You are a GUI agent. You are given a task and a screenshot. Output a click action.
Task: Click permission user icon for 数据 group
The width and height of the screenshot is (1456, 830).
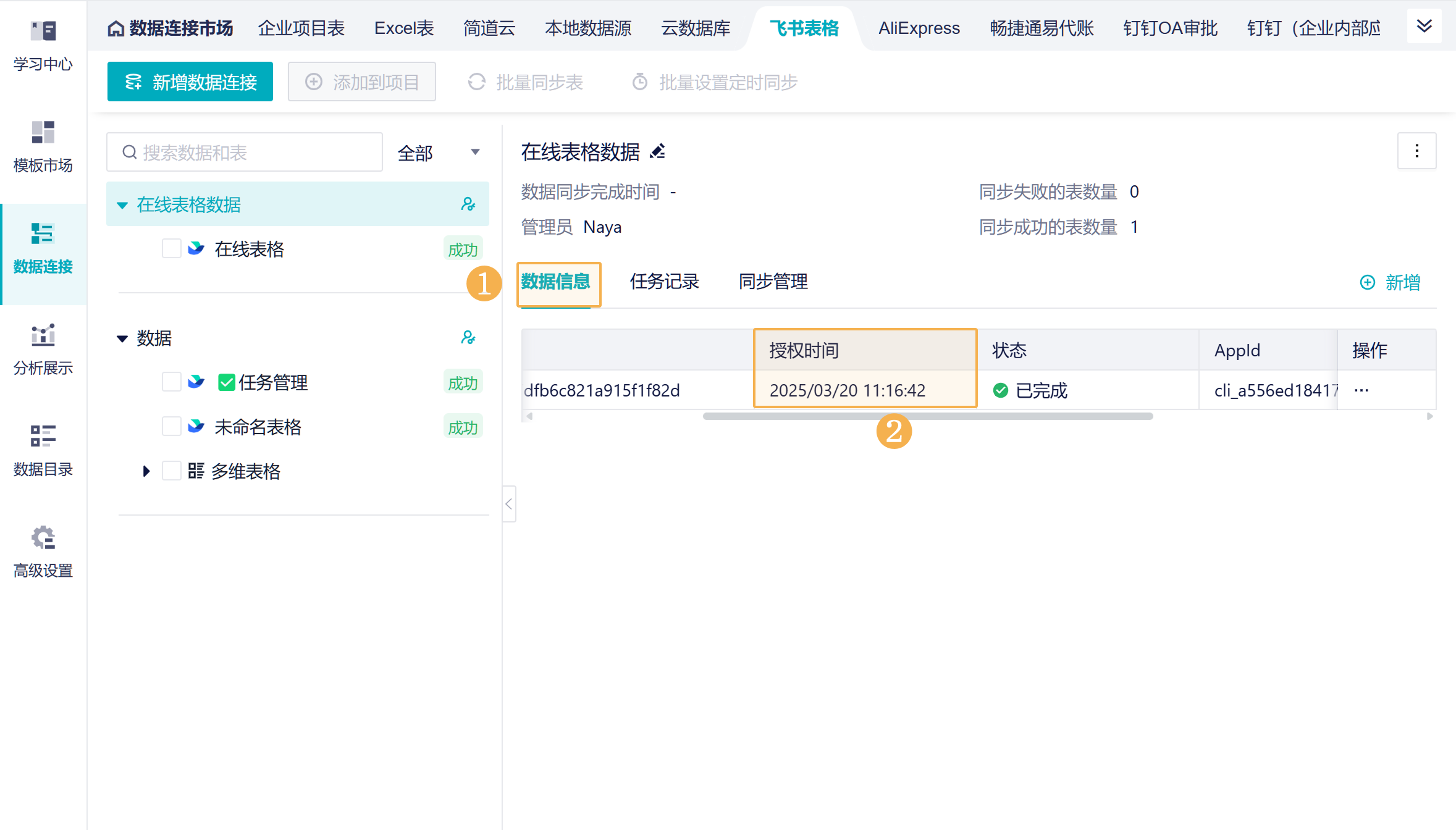click(468, 338)
